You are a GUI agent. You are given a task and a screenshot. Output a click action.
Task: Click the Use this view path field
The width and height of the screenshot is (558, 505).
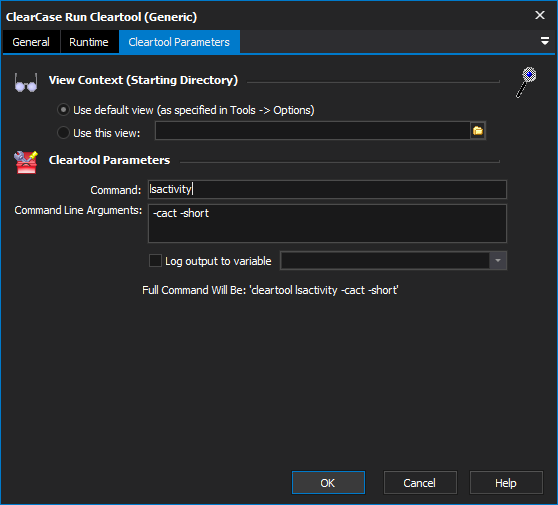pyautogui.click(x=313, y=131)
